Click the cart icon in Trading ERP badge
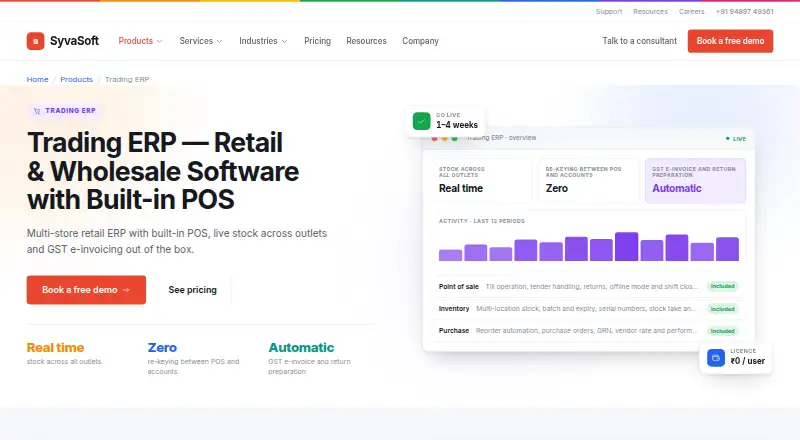Viewport: 800px width, 440px height. pyautogui.click(x=37, y=111)
